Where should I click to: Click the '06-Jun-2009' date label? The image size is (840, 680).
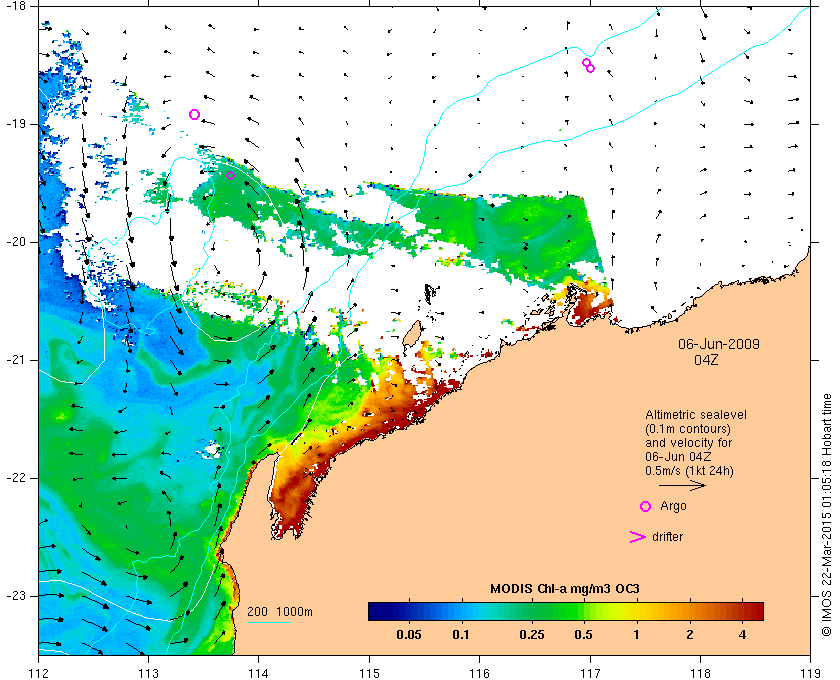click(x=719, y=344)
